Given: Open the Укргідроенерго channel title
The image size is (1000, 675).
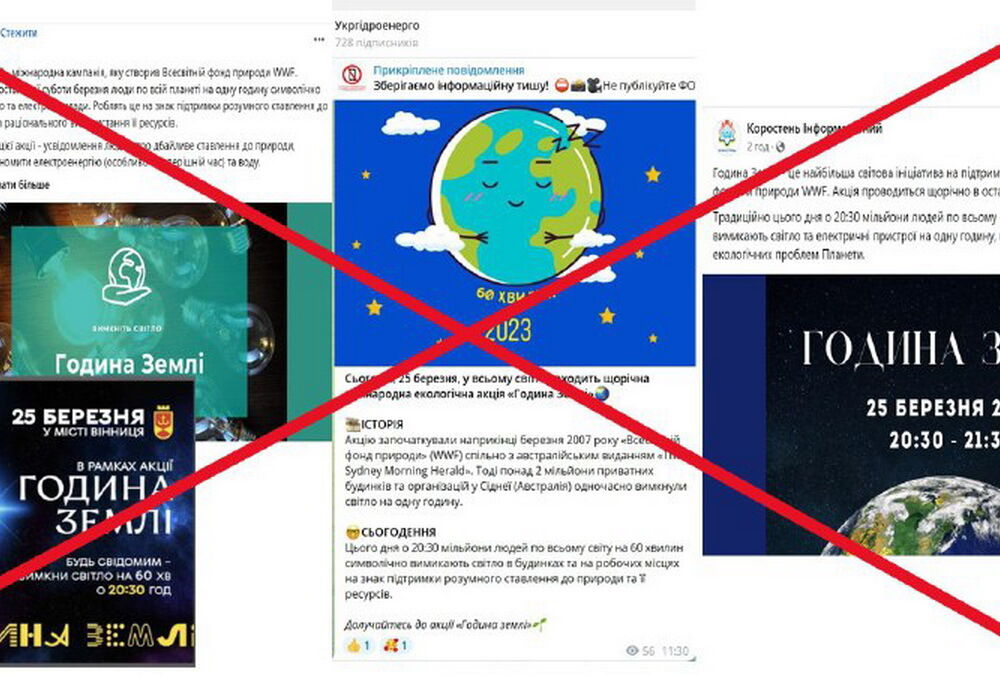Looking at the screenshot, I should [x=377, y=26].
